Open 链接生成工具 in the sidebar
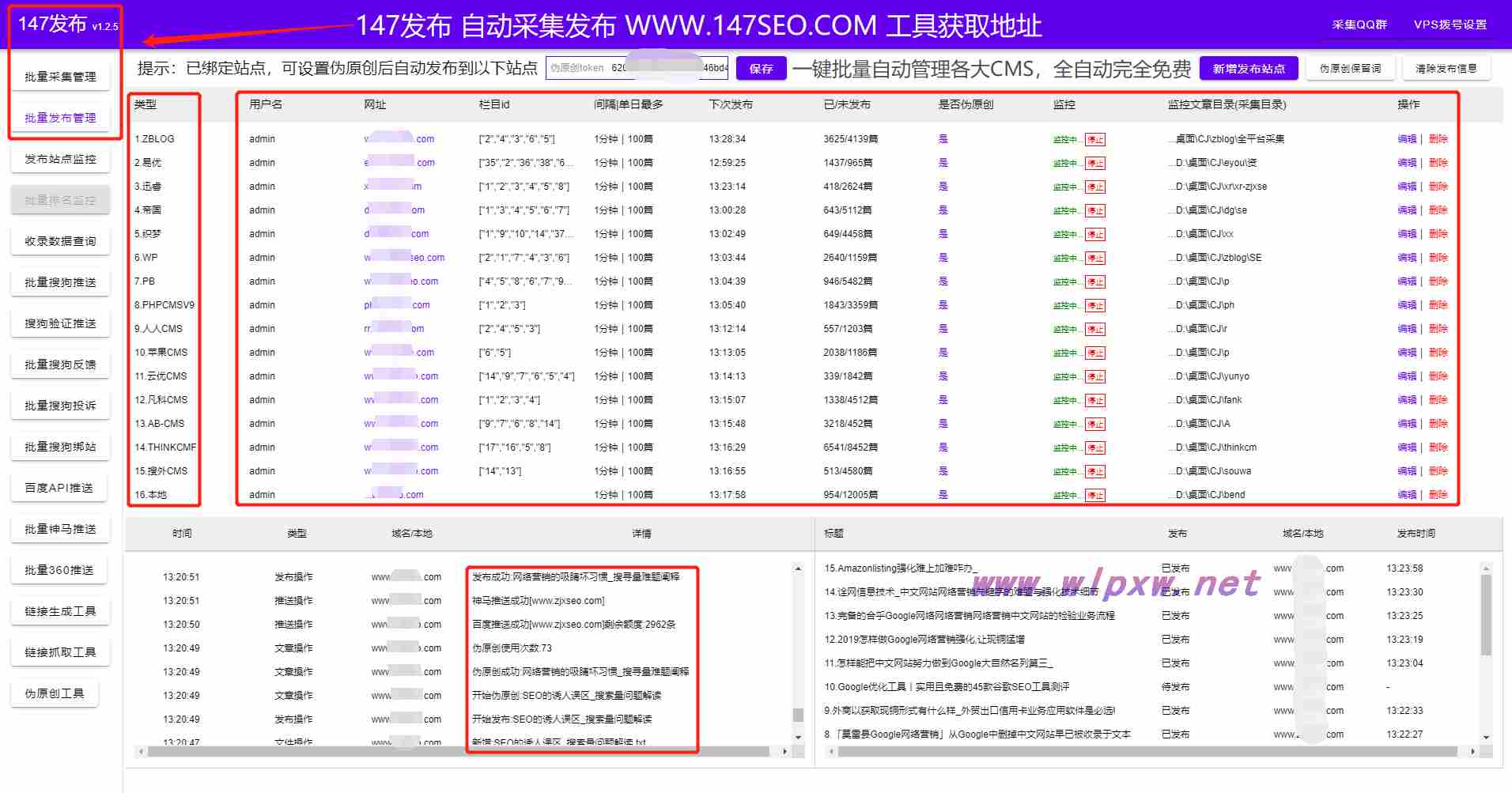 point(60,611)
